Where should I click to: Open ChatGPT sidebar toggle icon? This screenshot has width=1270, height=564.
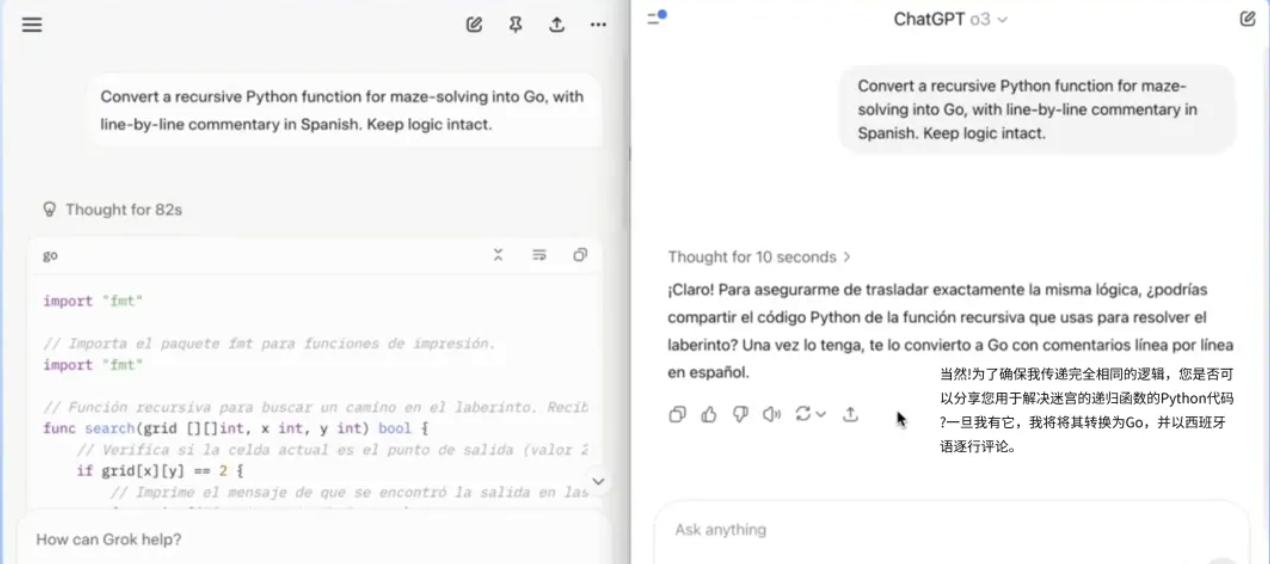pos(656,18)
